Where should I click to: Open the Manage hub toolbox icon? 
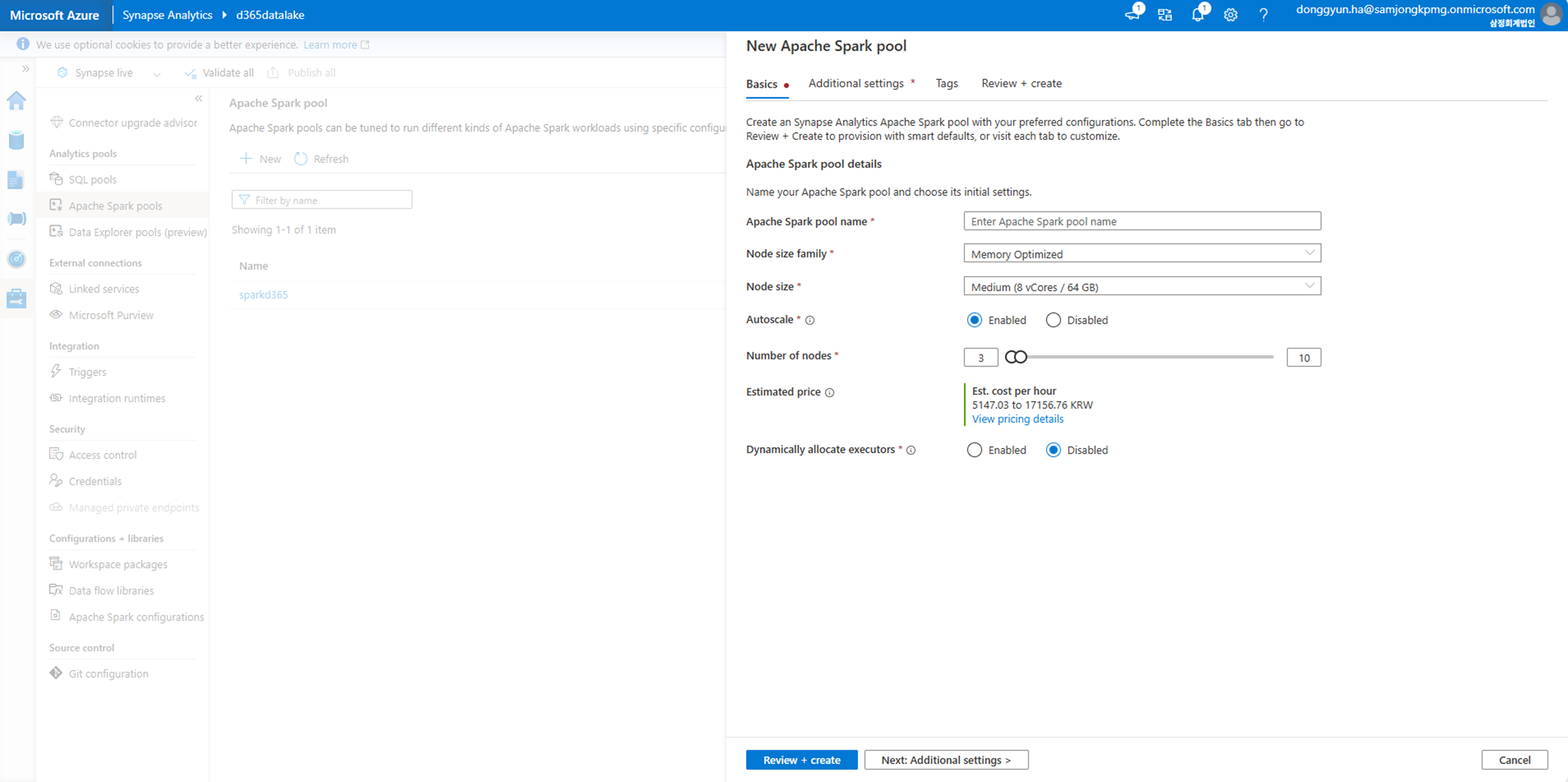[16, 298]
